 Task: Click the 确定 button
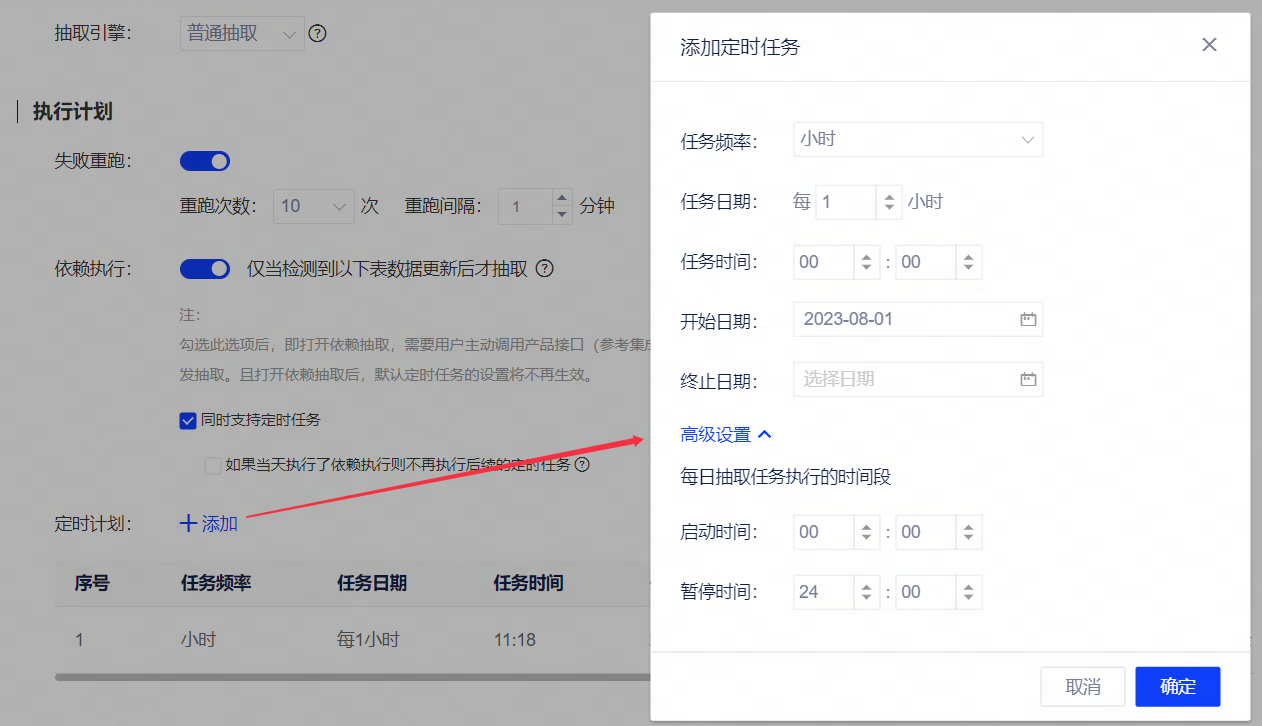coord(1177,687)
